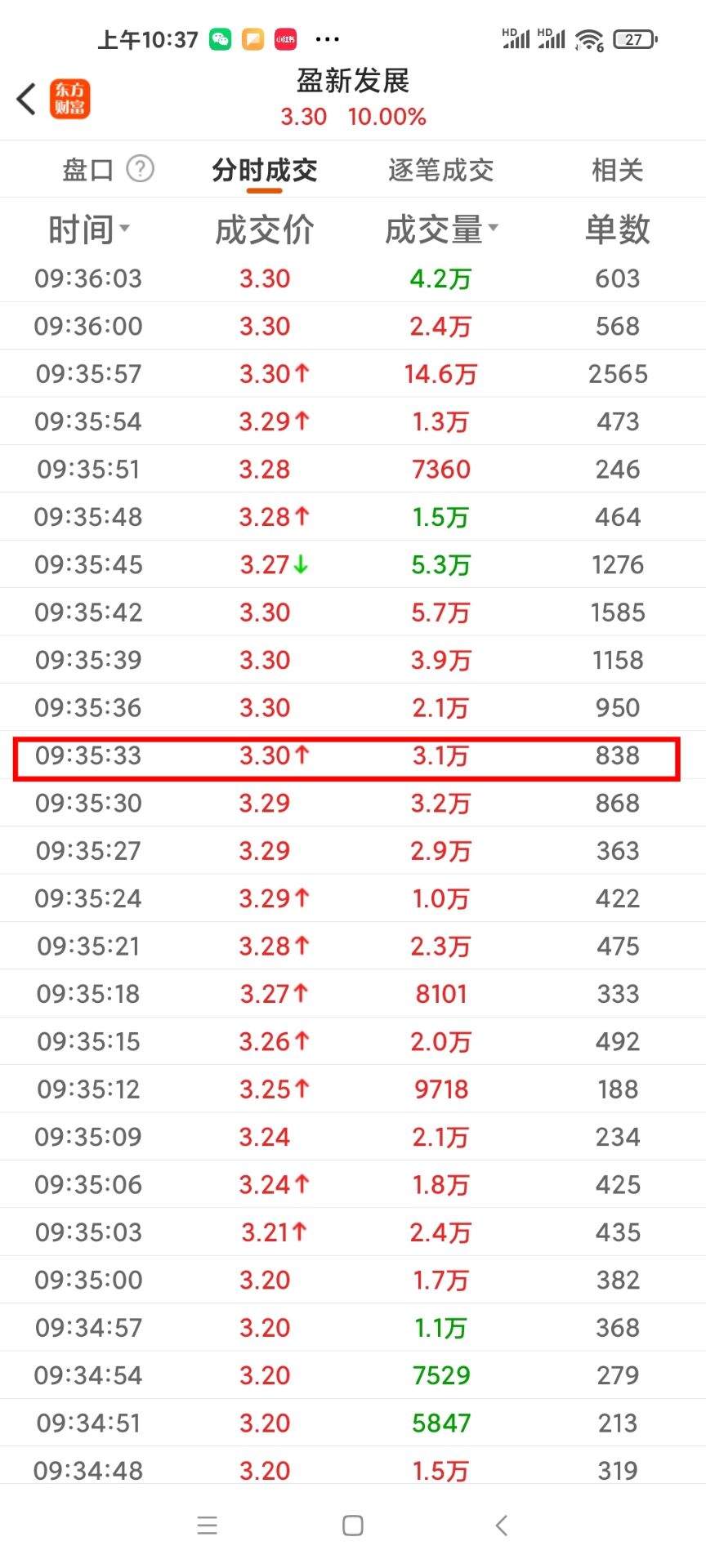Tap the help question mark beside 盘口
Image resolution: width=706 pixels, height=1568 pixels.
tap(141, 169)
